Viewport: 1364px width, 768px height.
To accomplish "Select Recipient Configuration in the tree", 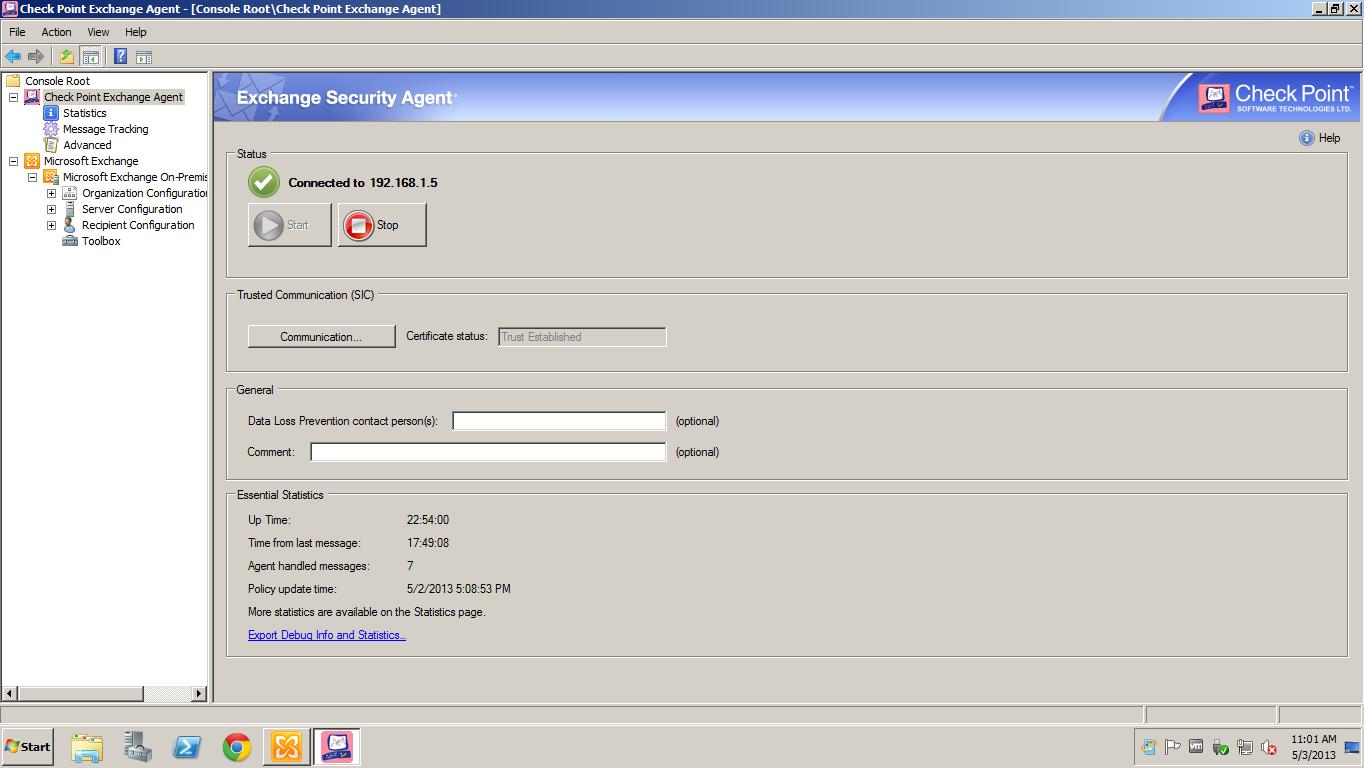I will [138, 225].
